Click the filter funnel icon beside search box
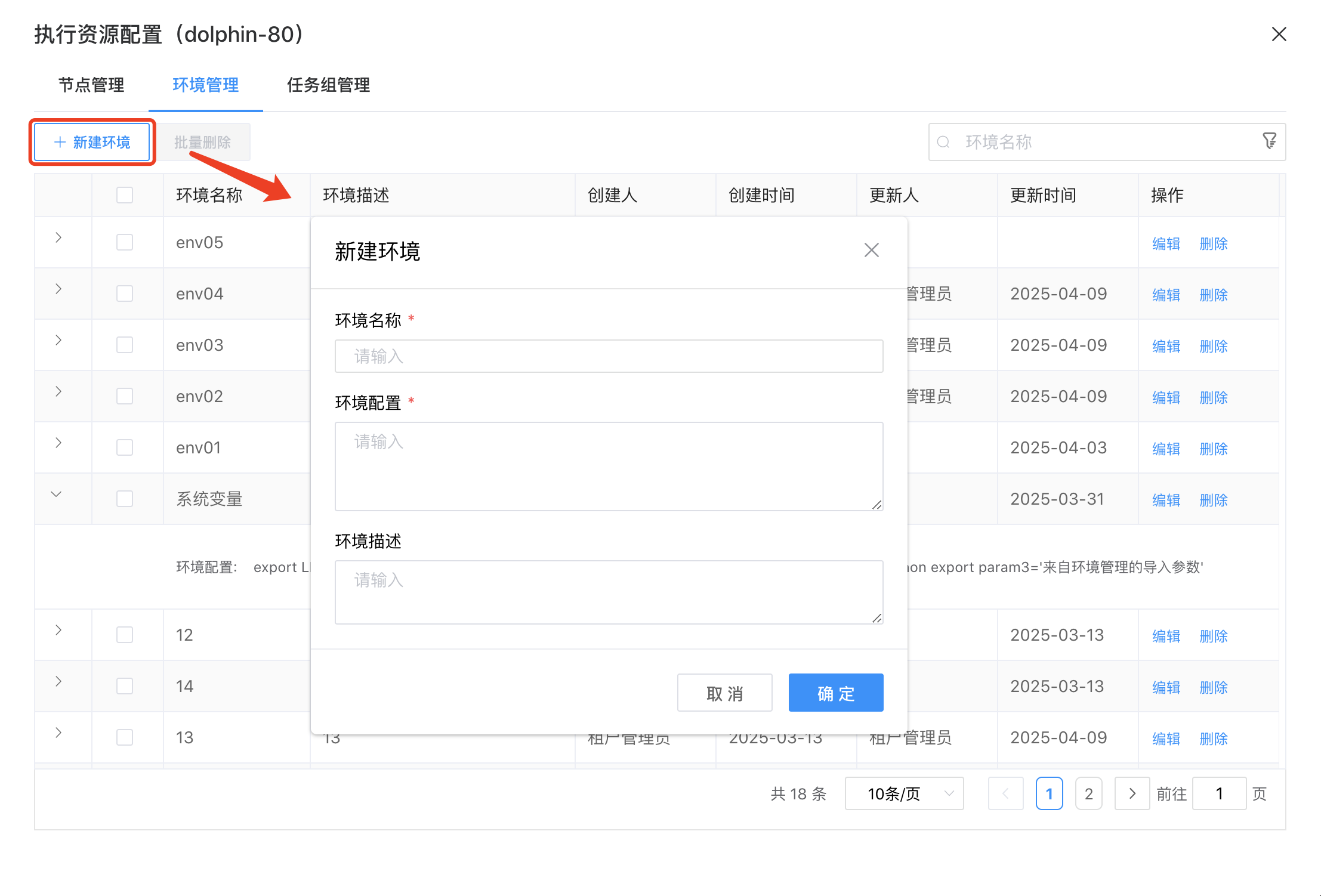1321x896 pixels. point(1270,141)
